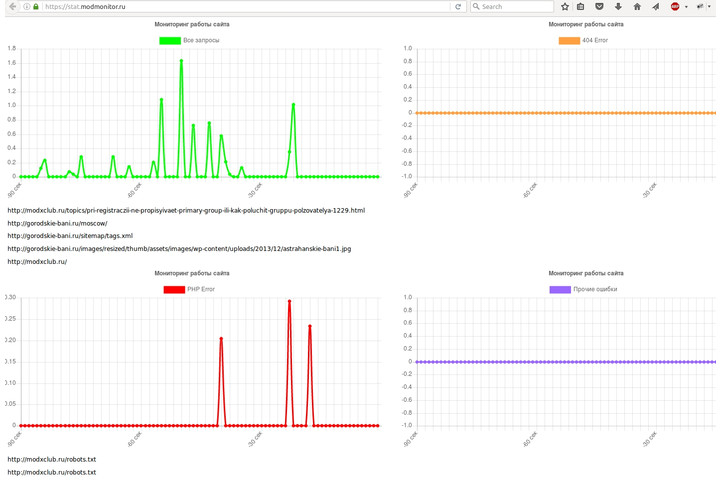Reload the page with the refresh icon
The height and width of the screenshot is (480, 720).
coord(458,7)
